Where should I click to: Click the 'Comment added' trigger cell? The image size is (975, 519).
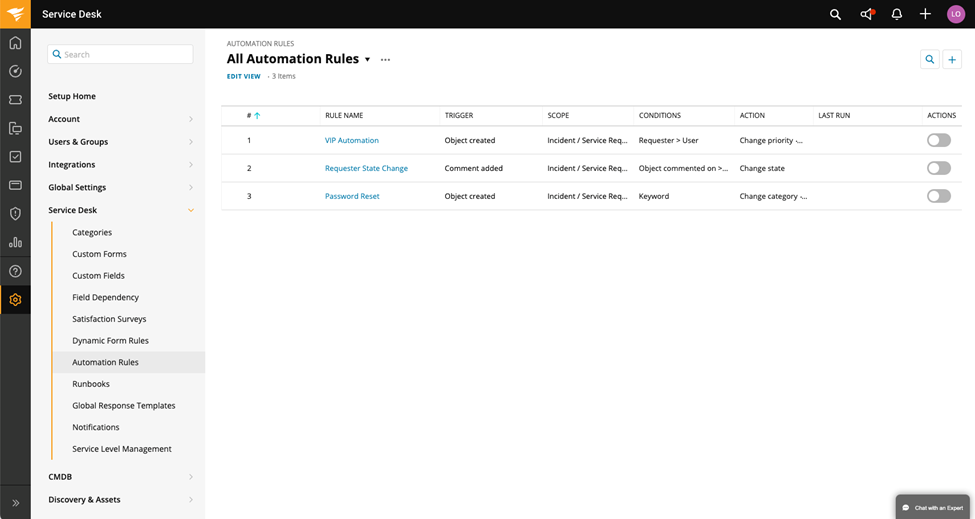tap(474, 168)
